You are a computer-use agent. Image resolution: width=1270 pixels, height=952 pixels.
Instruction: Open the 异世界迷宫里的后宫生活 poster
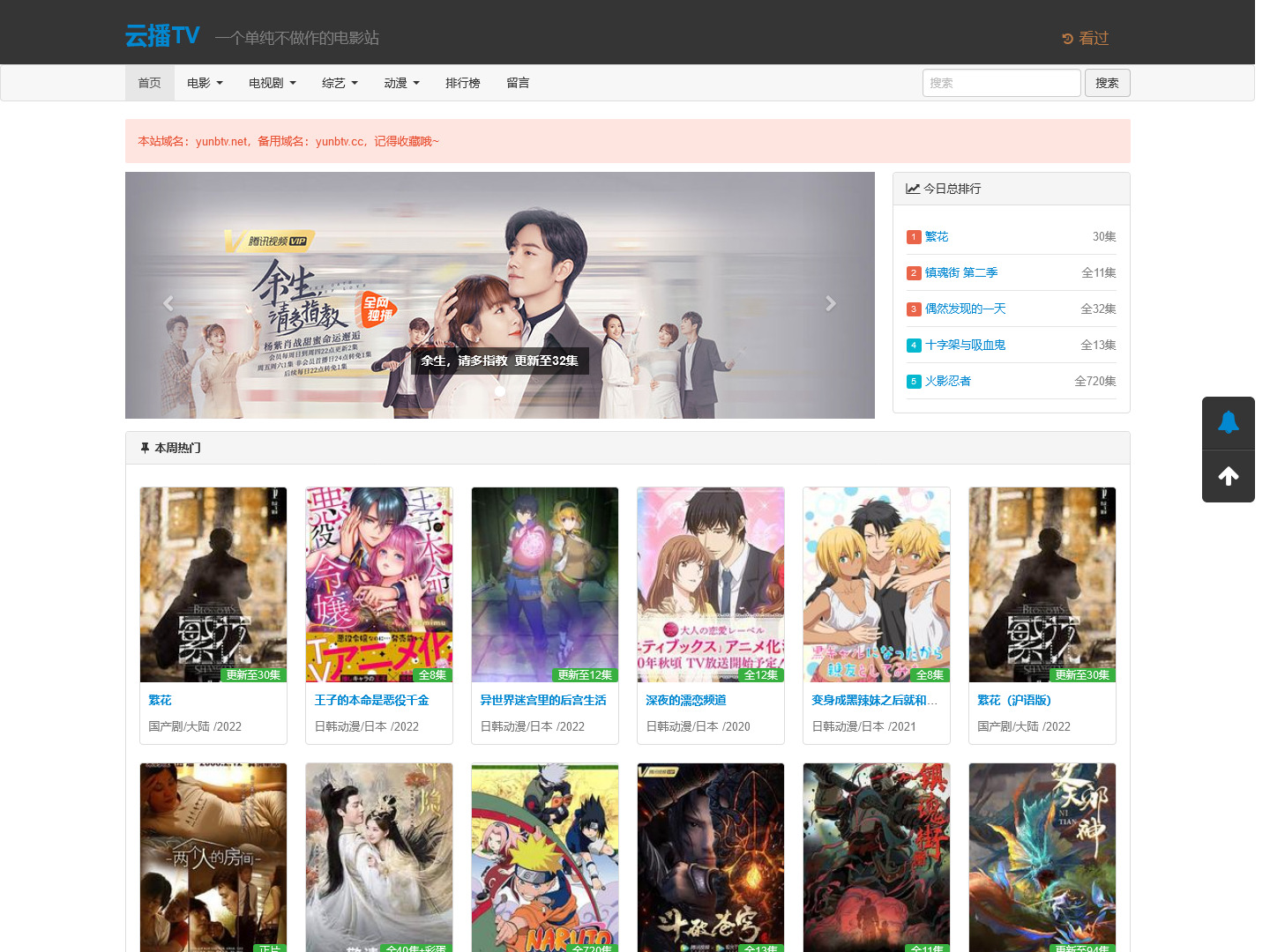tap(545, 584)
